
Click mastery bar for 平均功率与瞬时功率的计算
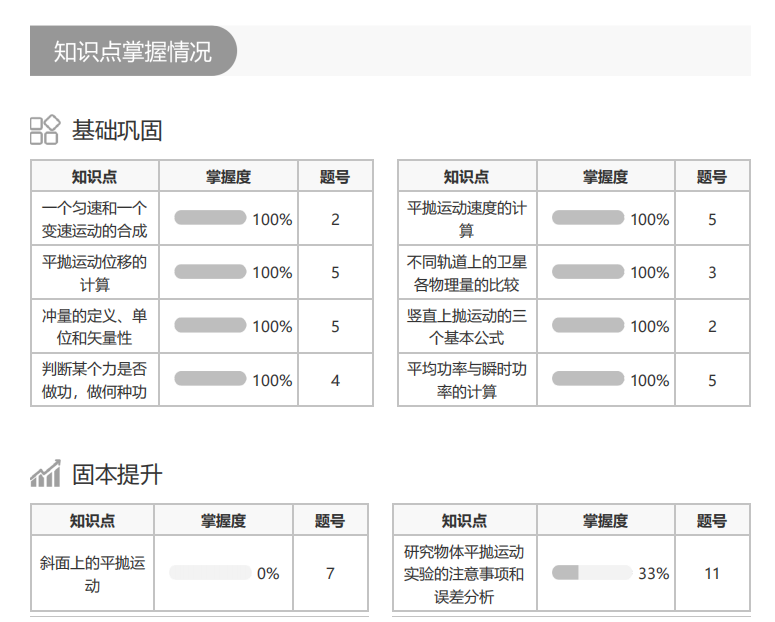click(588, 379)
